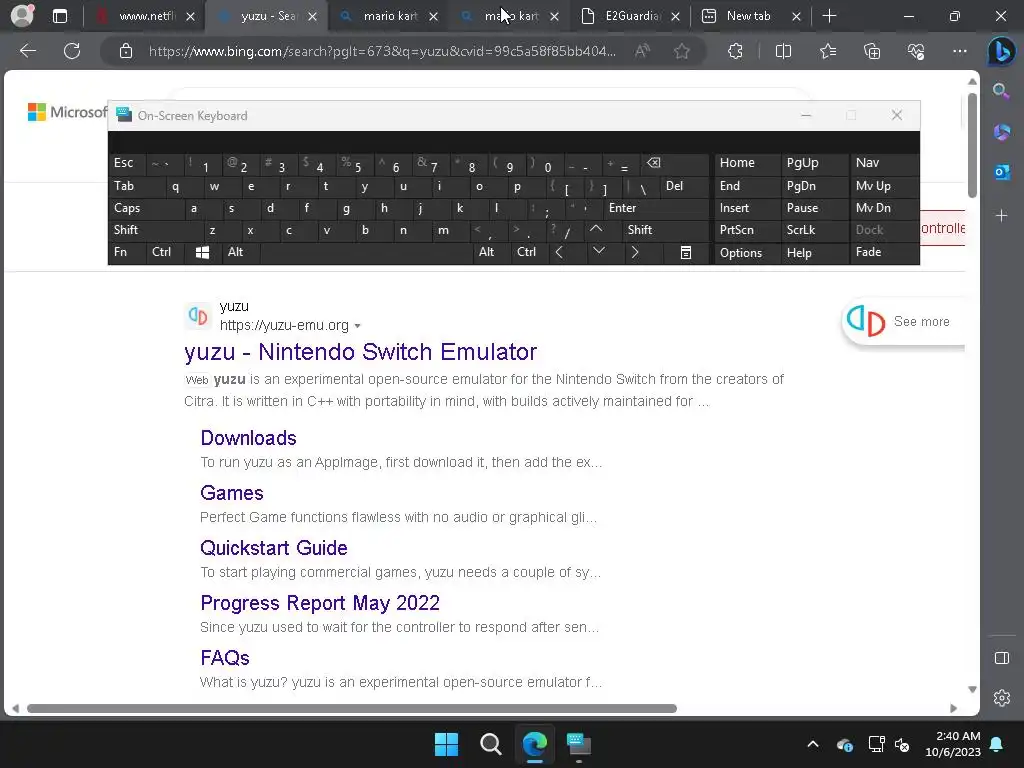
Task: Open yuzu - Nintendo Switch Emulator result
Action: coord(360,352)
